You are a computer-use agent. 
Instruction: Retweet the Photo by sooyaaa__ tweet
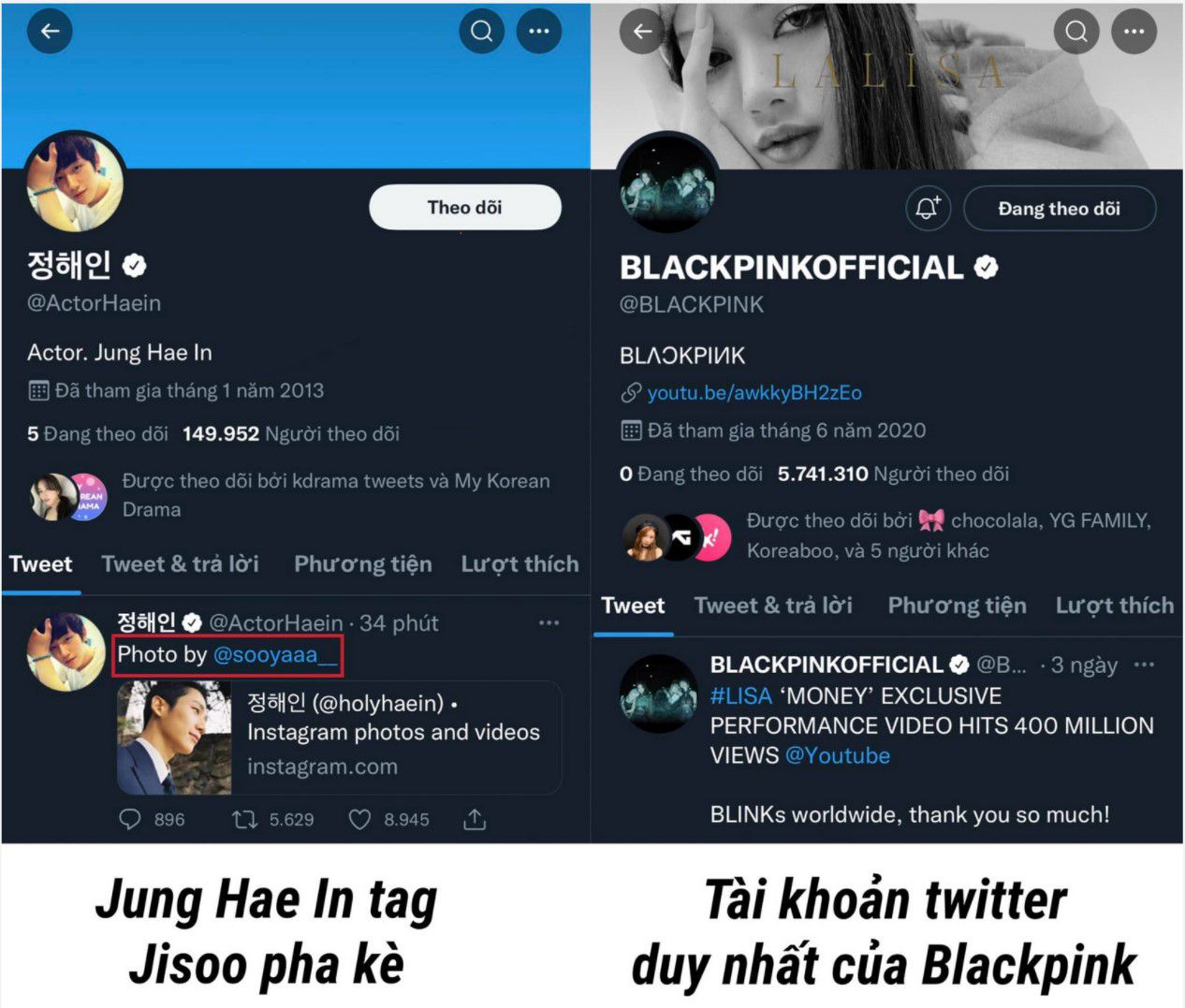(x=244, y=820)
